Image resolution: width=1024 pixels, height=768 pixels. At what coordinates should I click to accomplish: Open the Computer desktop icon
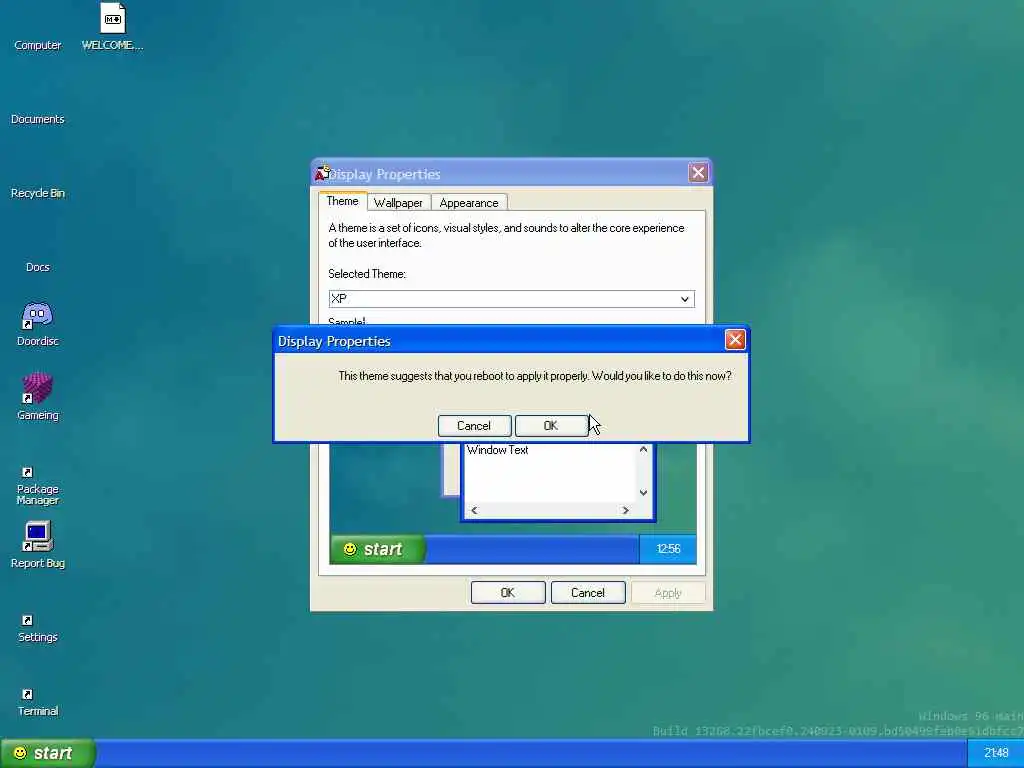pos(37,45)
